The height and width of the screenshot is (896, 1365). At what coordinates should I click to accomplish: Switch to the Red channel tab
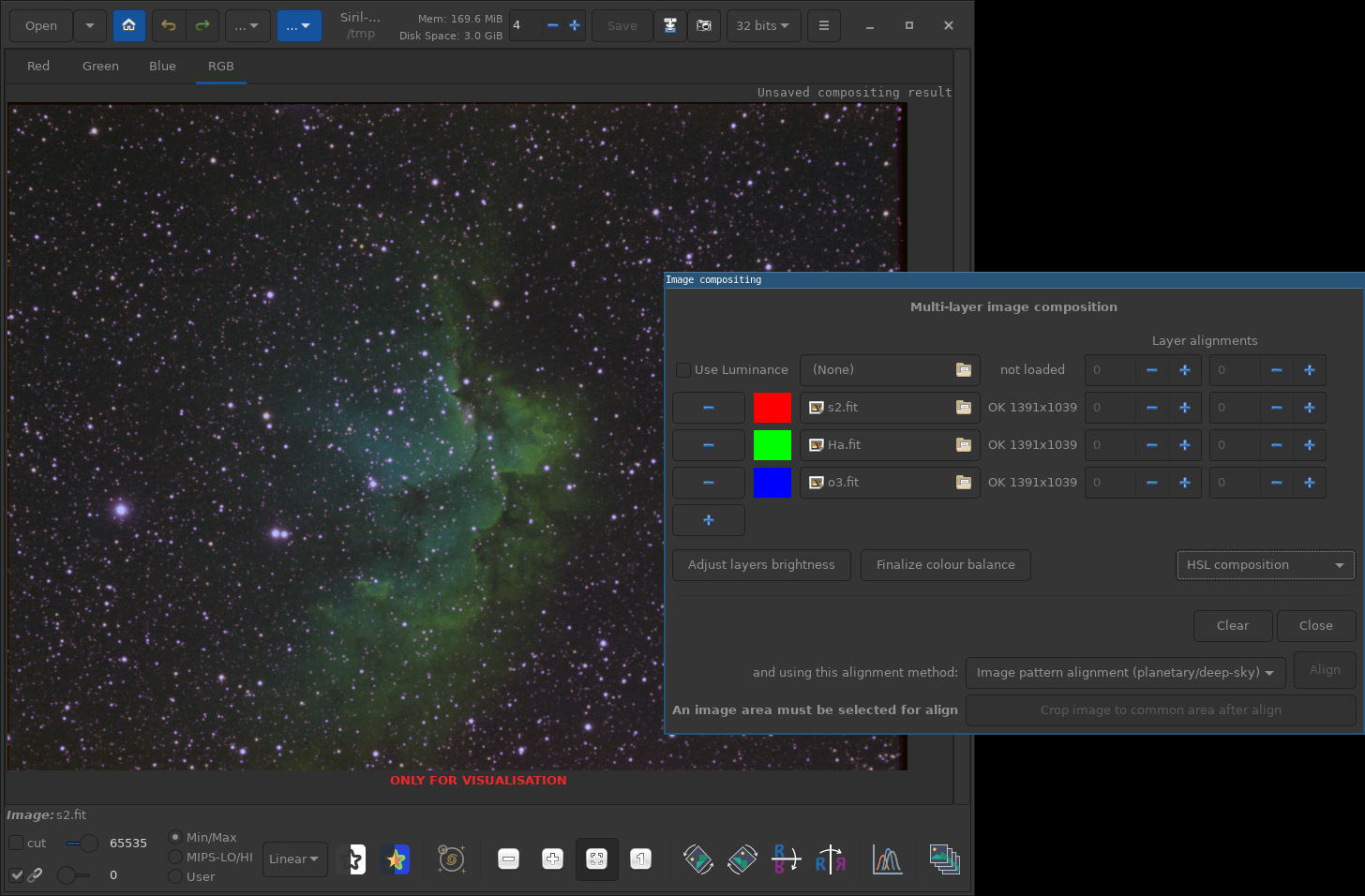click(38, 67)
